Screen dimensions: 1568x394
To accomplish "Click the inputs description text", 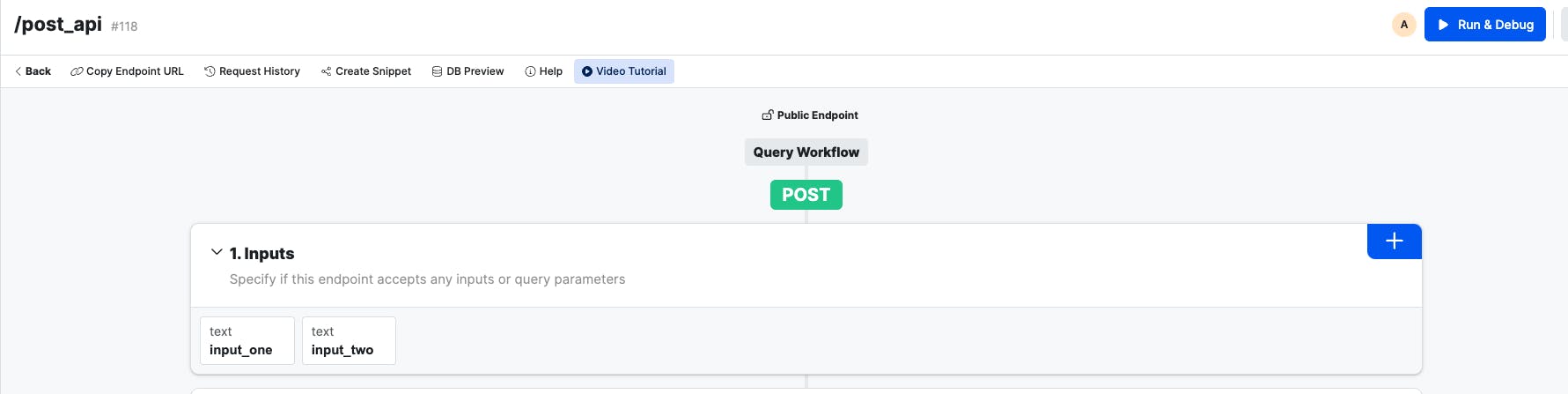I will (x=427, y=279).
